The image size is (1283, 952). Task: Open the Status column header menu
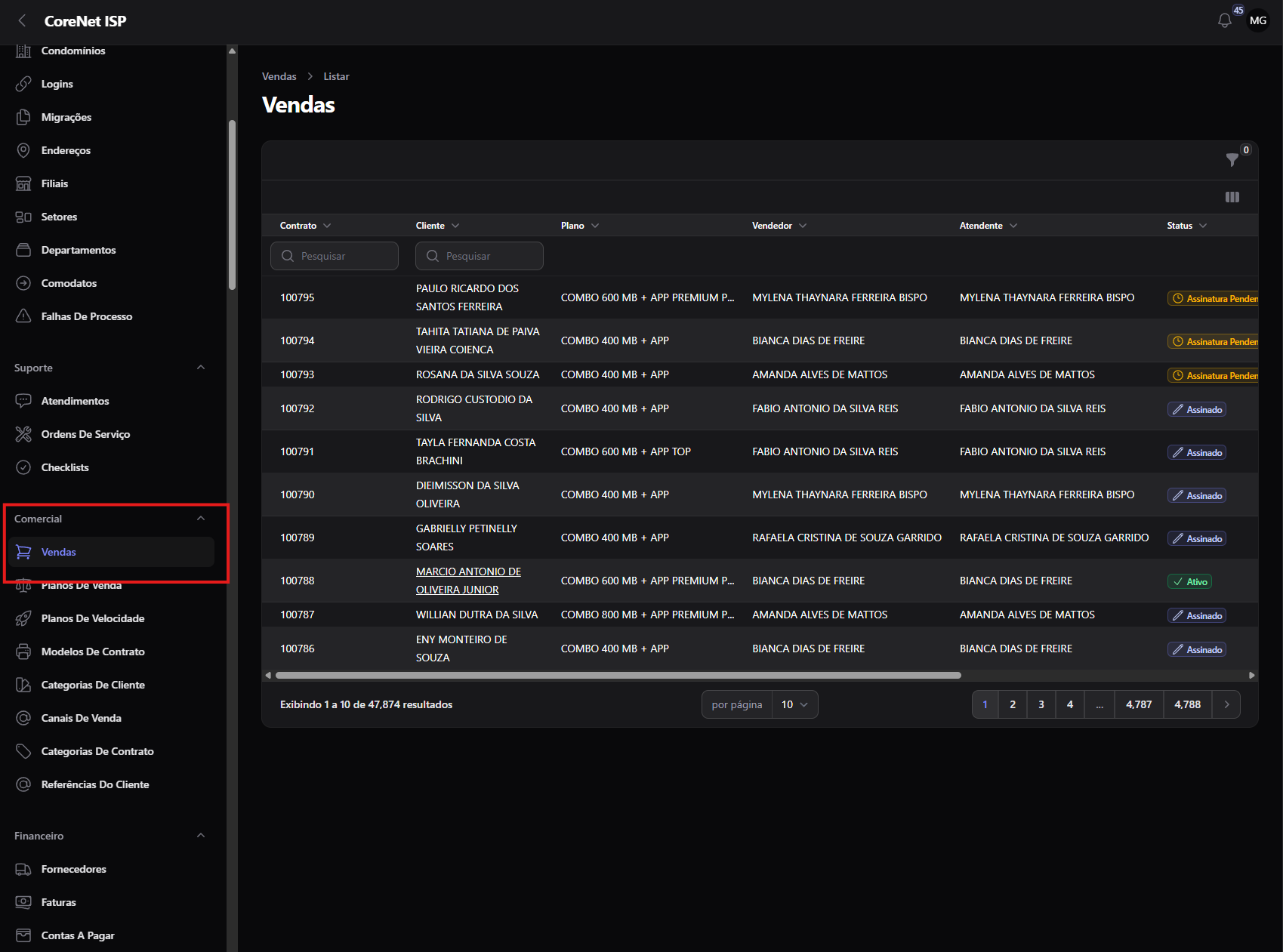(x=1186, y=226)
